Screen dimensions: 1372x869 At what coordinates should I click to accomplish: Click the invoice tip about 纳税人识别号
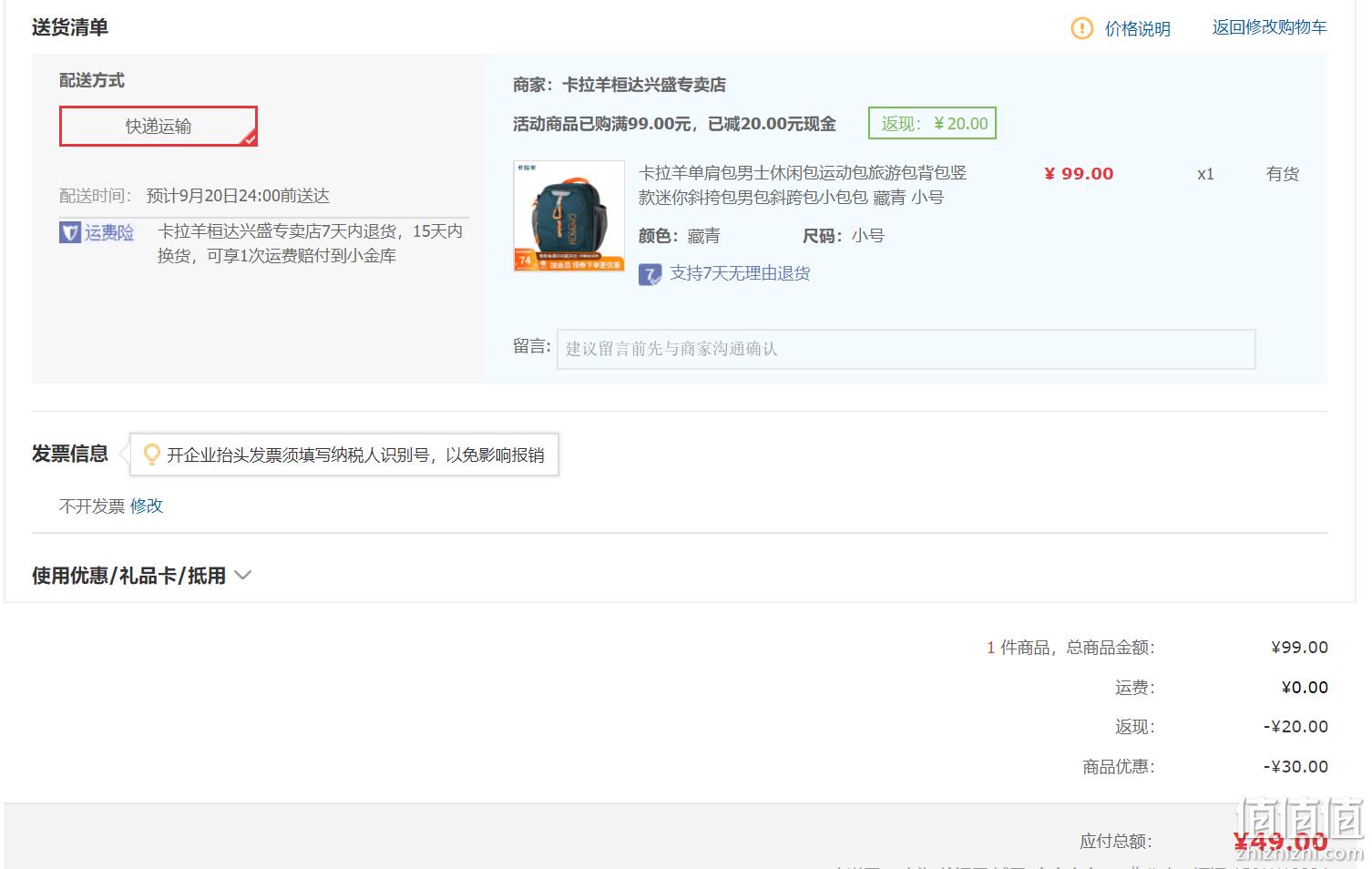coord(355,455)
